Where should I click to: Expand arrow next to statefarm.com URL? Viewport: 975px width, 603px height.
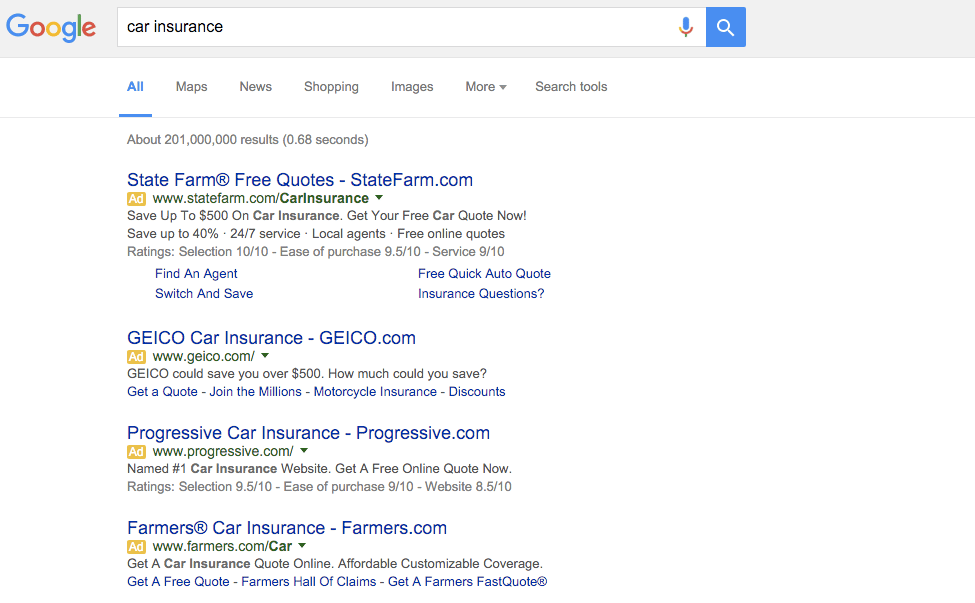pyautogui.click(x=379, y=198)
